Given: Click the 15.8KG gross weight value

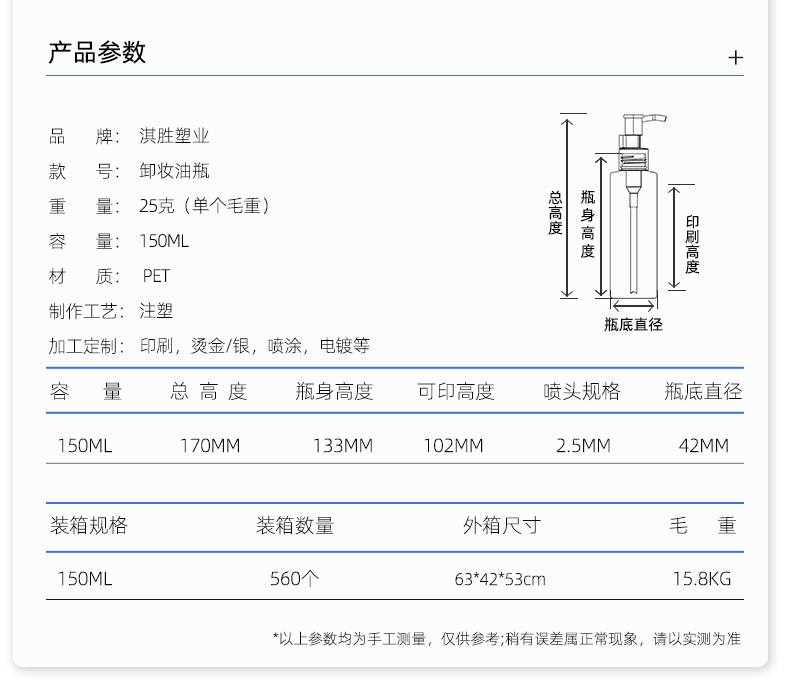Looking at the screenshot, I should [x=701, y=579].
